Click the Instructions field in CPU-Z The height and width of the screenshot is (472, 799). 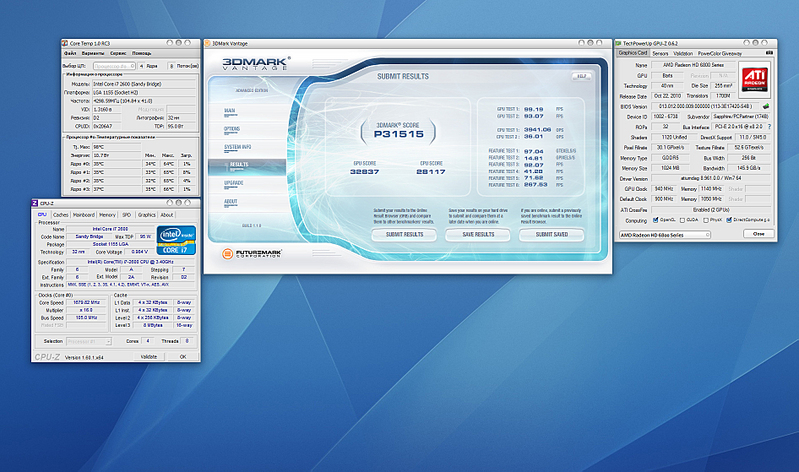coord(130,285)
